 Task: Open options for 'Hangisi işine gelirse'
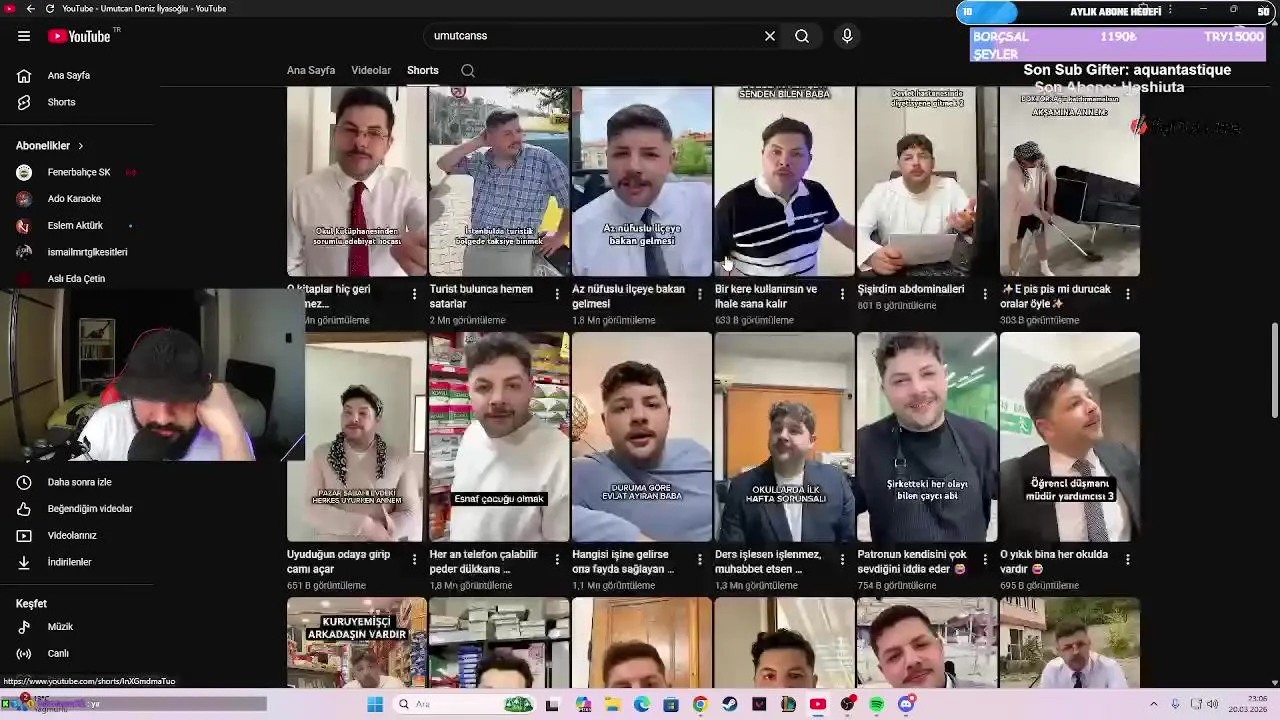click(700, 559)
